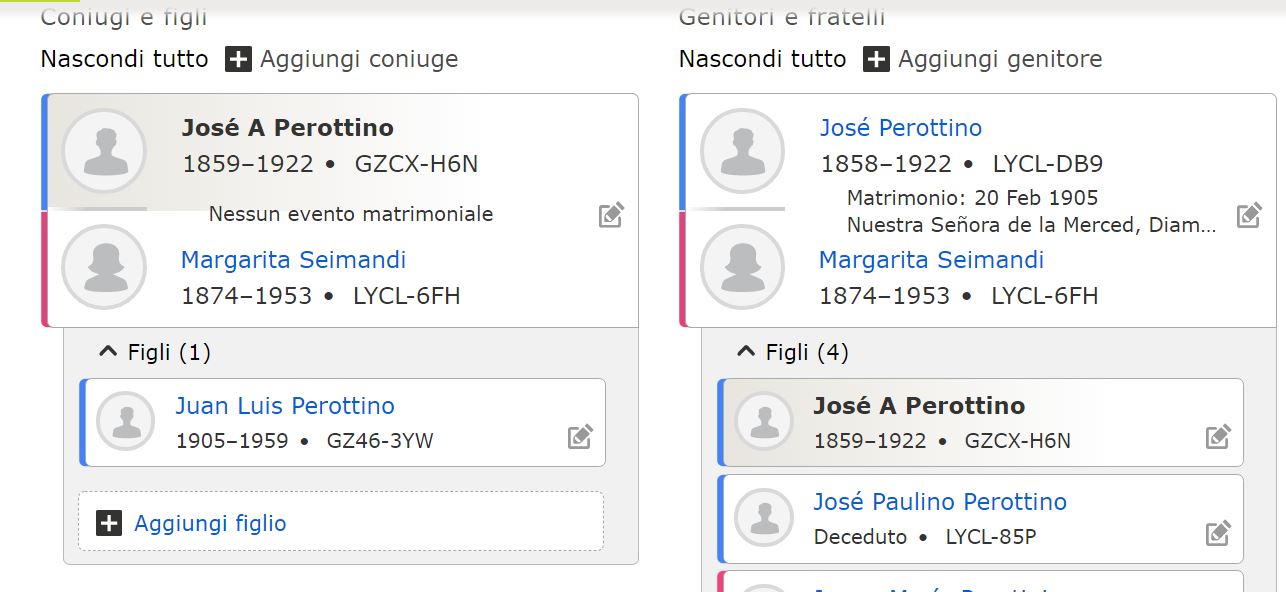1286x592 pixels.
Task: Collapse the Figli (4) children list
Action: [x=746, y=352]
